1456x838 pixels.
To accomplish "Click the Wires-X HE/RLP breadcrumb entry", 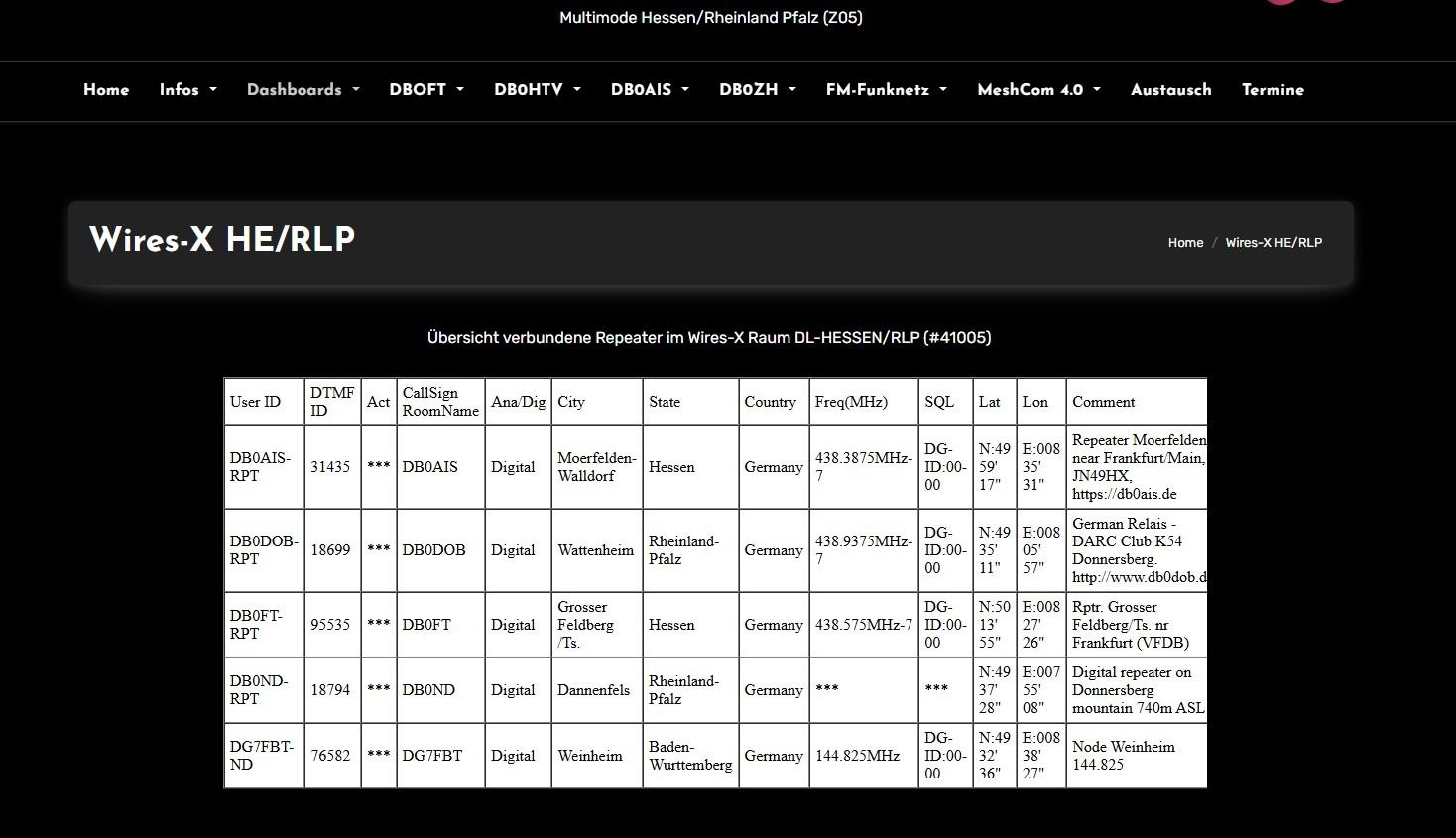I will (x=1274, y=243).
